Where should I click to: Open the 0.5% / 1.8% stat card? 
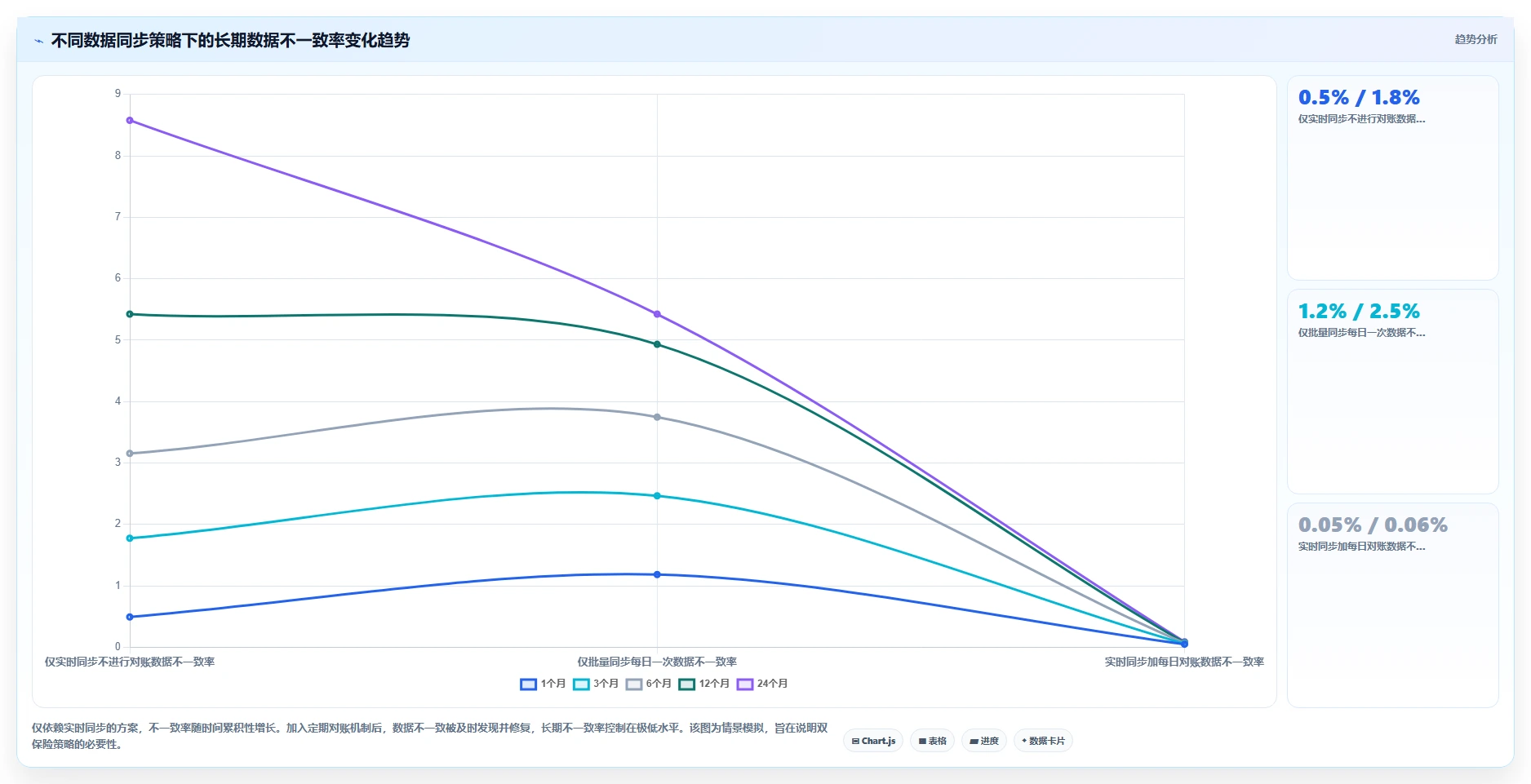tap(1392, 178)
